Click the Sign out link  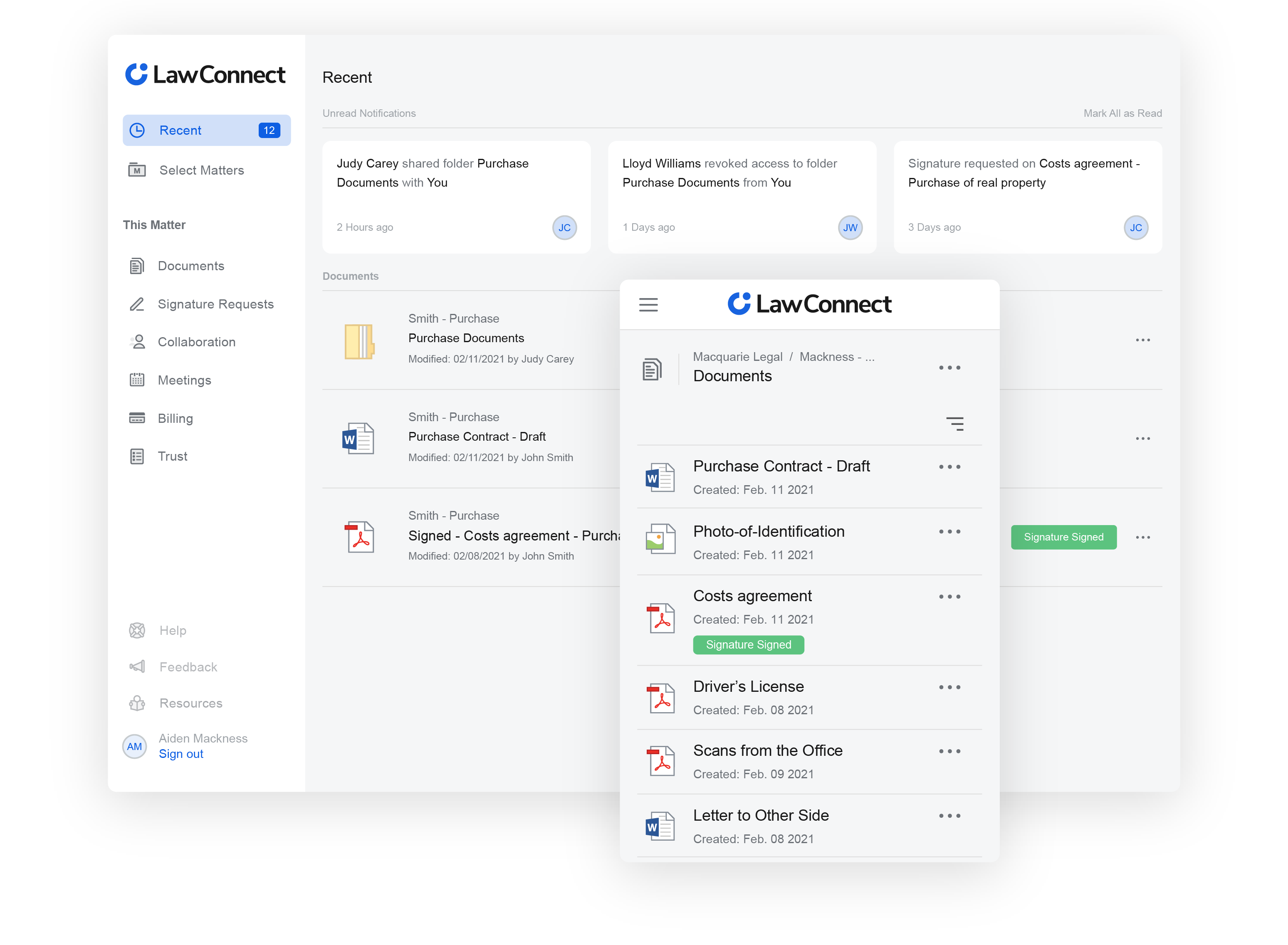point(181,754)
